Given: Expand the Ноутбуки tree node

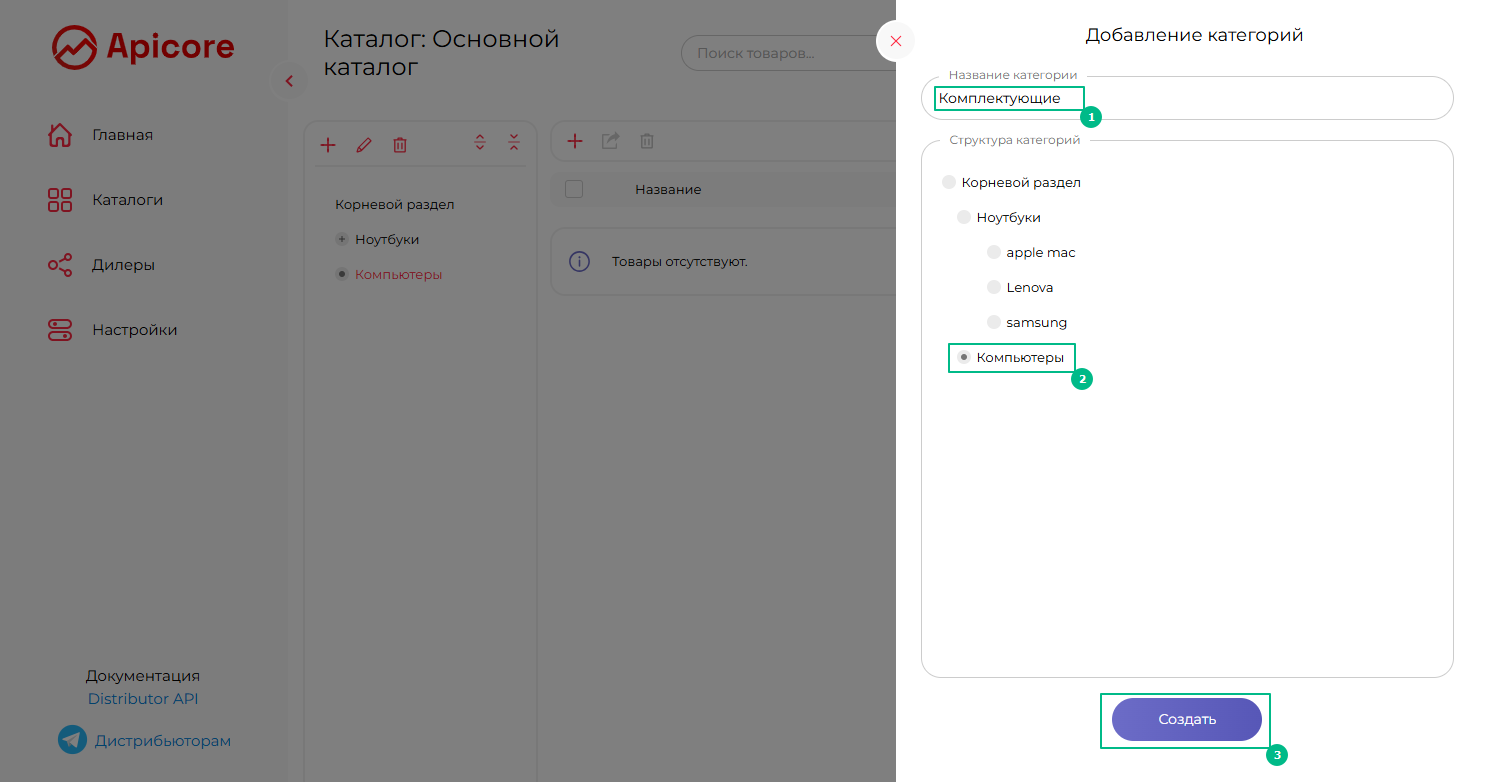Looking at the screenshot, I should [342, 240].
